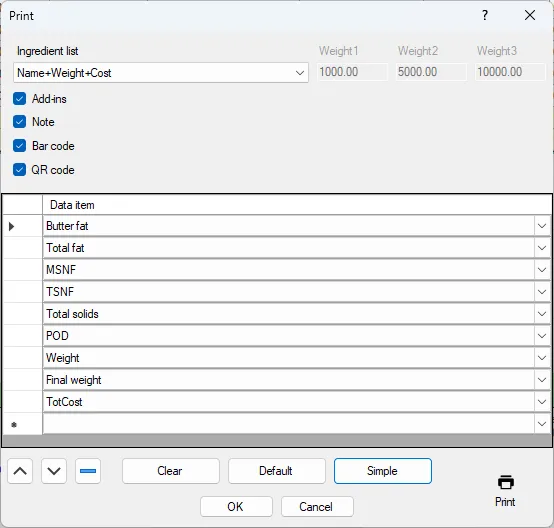
Task: Expand the Total solids dropdown arrow
Action: click(x=542, y=314)
